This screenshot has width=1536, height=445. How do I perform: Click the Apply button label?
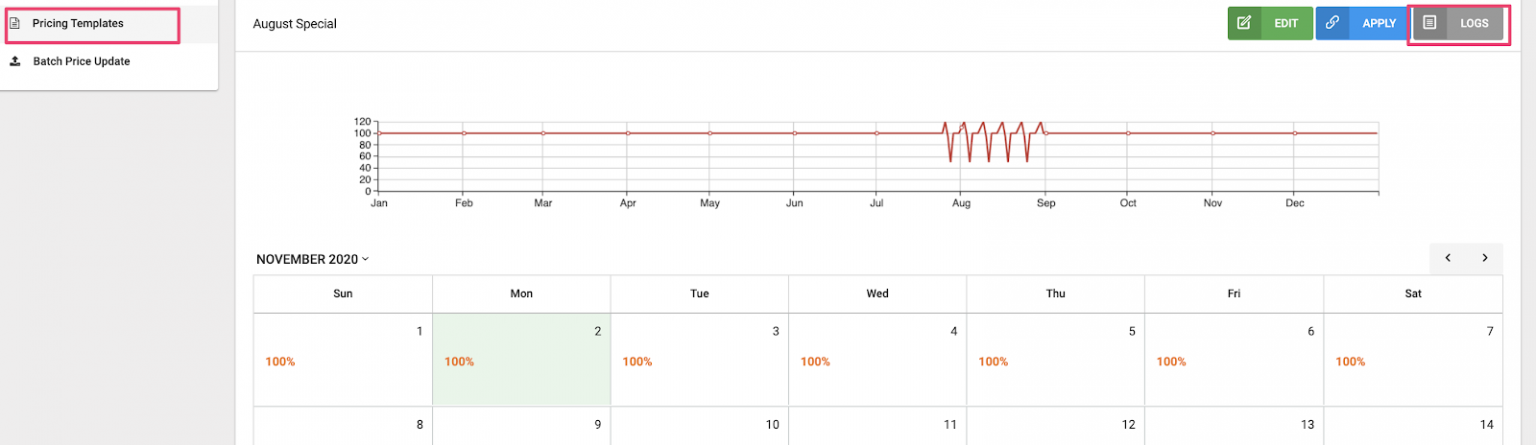(x=1379, y=23)
